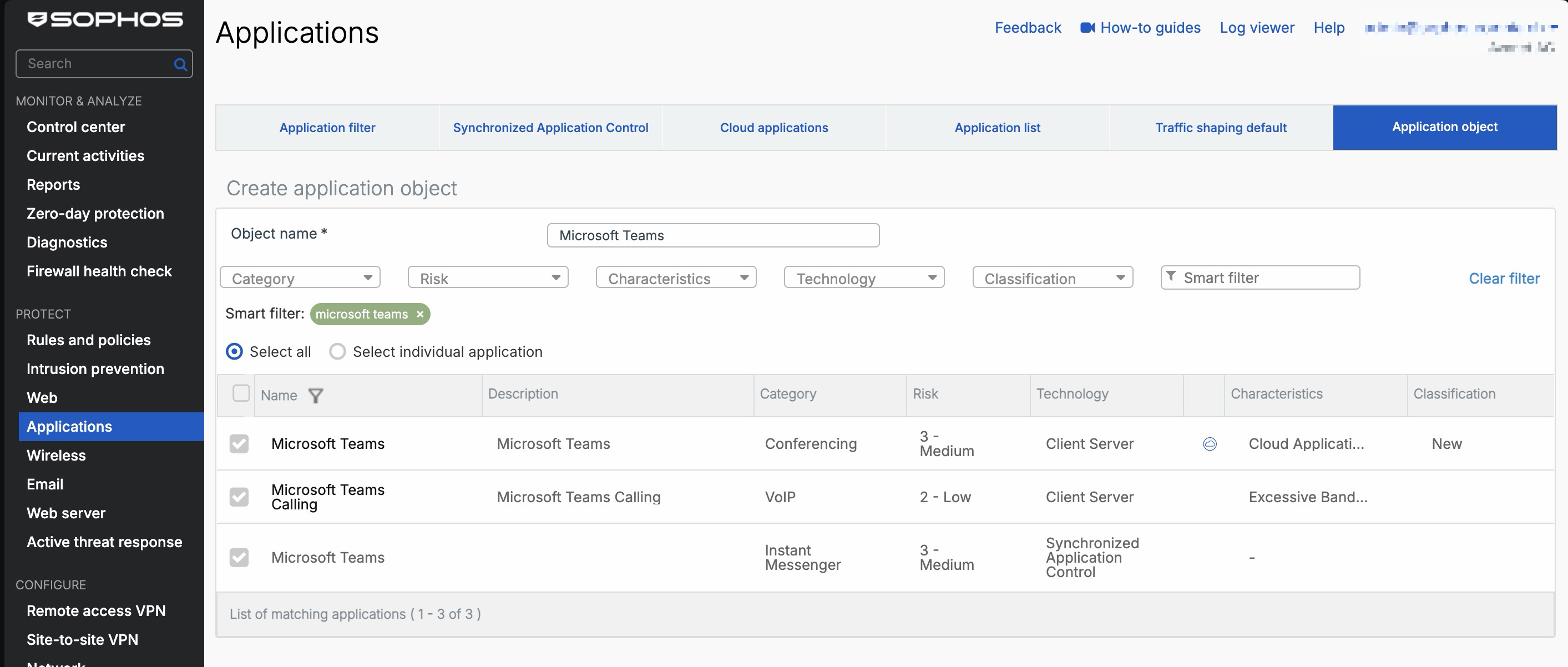
Task: Click the Smart filter input field
Action: pyautogui.click(x=1260, y=277)
